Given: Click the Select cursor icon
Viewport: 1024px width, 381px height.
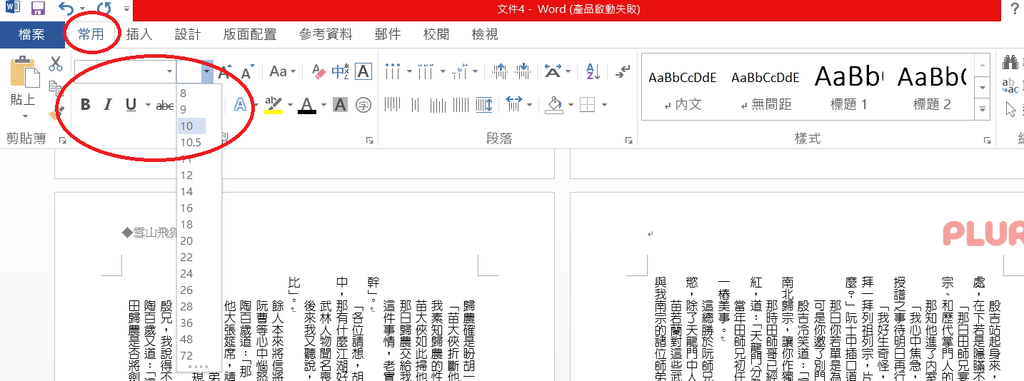Looking at the screenshot, I should pyautogui.click(x=1012, y=108).
